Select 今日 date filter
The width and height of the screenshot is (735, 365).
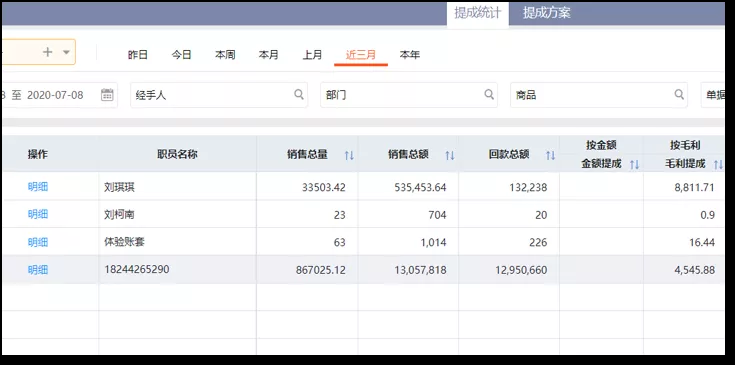(181, 55)
